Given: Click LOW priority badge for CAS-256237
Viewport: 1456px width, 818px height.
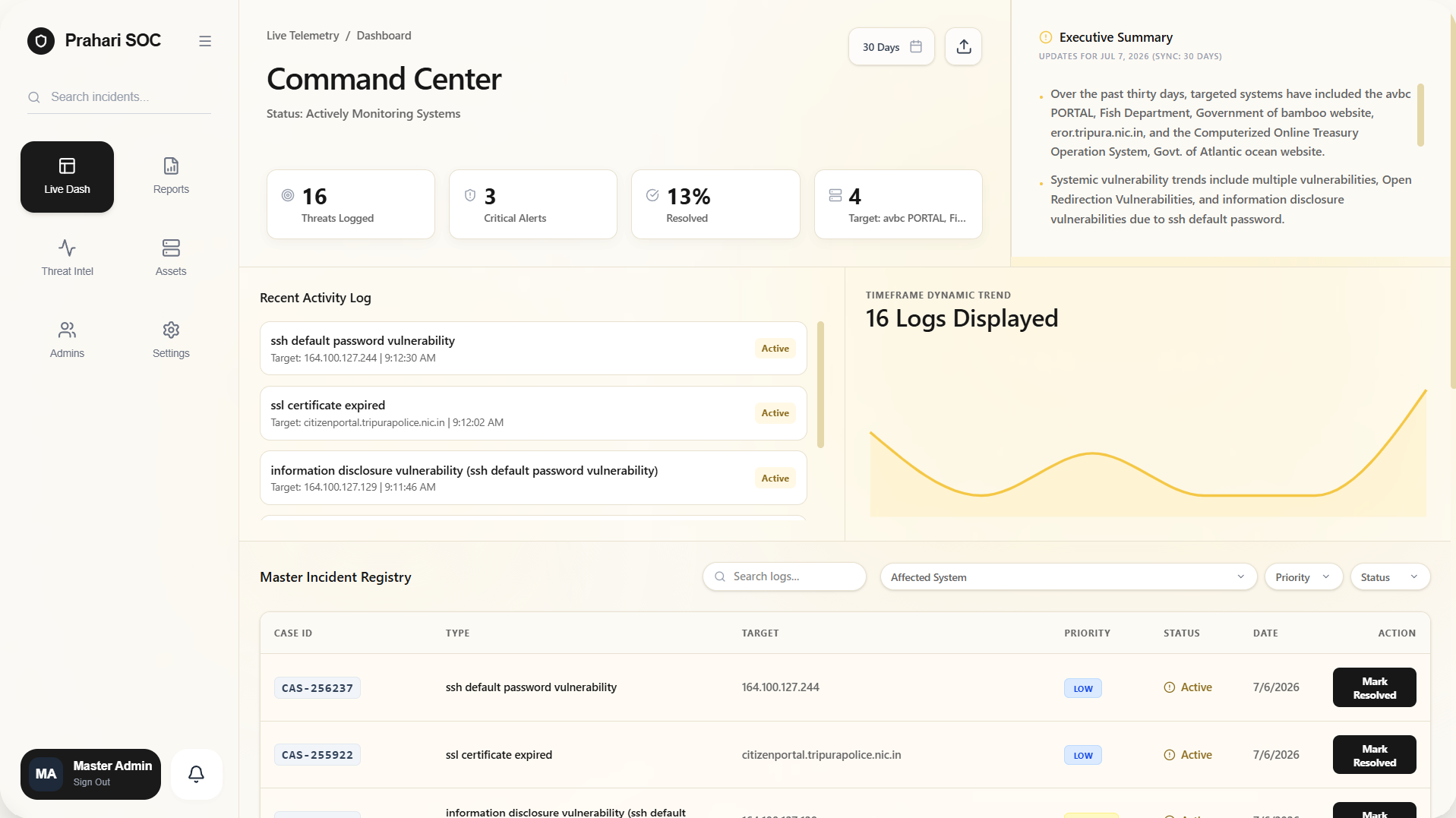Looking at the screenshot, I should (1083, 688).
